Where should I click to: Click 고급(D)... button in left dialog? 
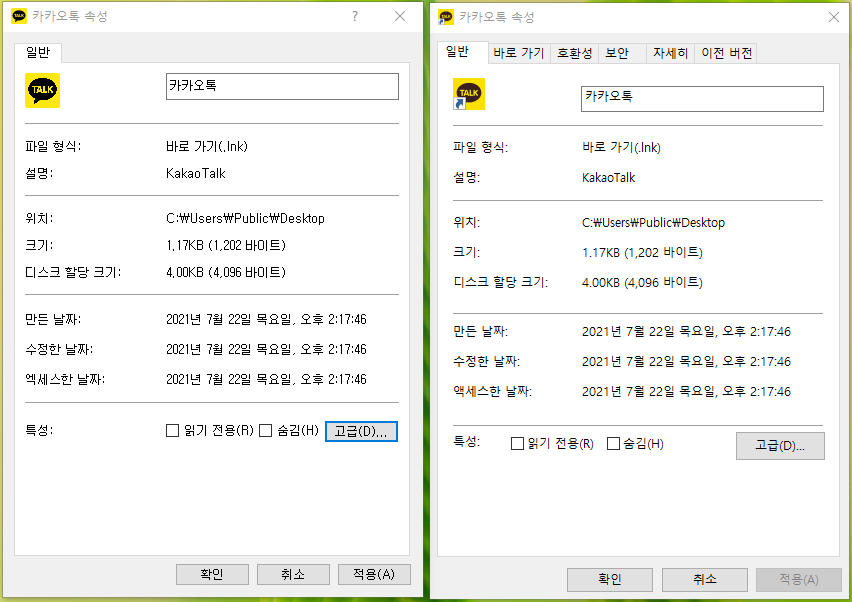tap(361, 431)
